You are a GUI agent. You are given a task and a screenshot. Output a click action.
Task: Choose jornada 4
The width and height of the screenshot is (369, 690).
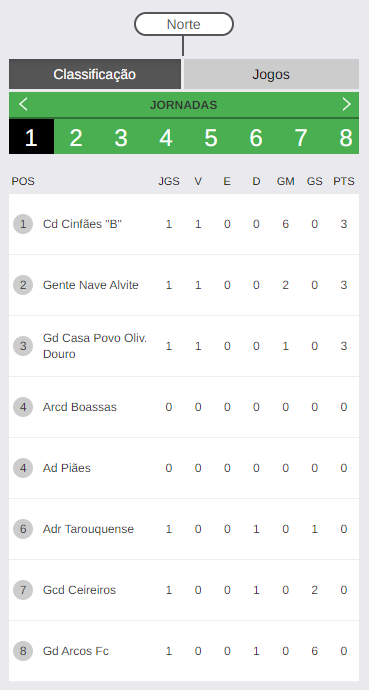click(x=166, y=137)
